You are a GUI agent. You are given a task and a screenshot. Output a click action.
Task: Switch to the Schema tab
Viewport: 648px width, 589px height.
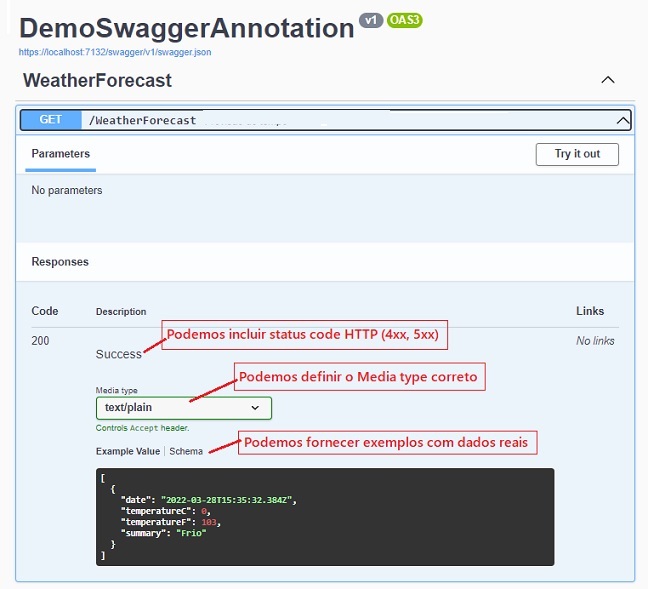pos(186,451)
